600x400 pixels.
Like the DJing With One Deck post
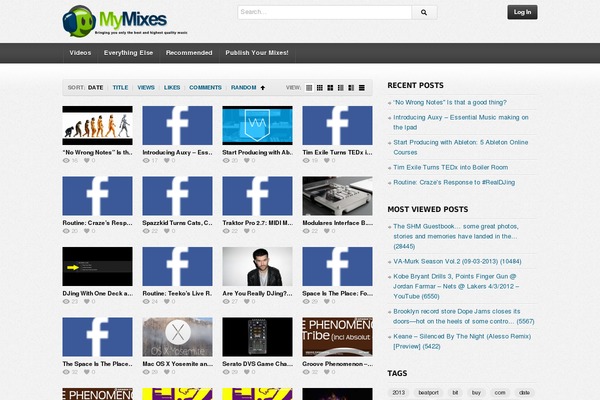click(87, 302)
